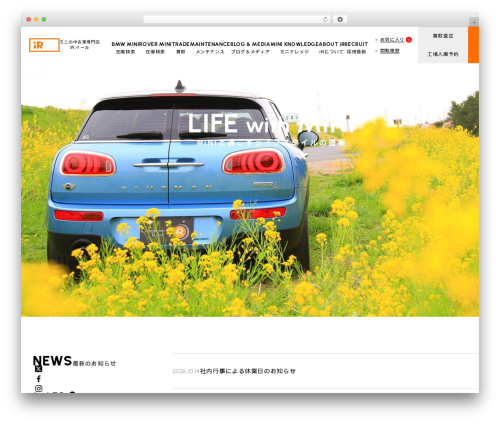Open the TRADE menu item
Image resolution: width=500 pixels, height=423 pixels.
coord(181,48)
